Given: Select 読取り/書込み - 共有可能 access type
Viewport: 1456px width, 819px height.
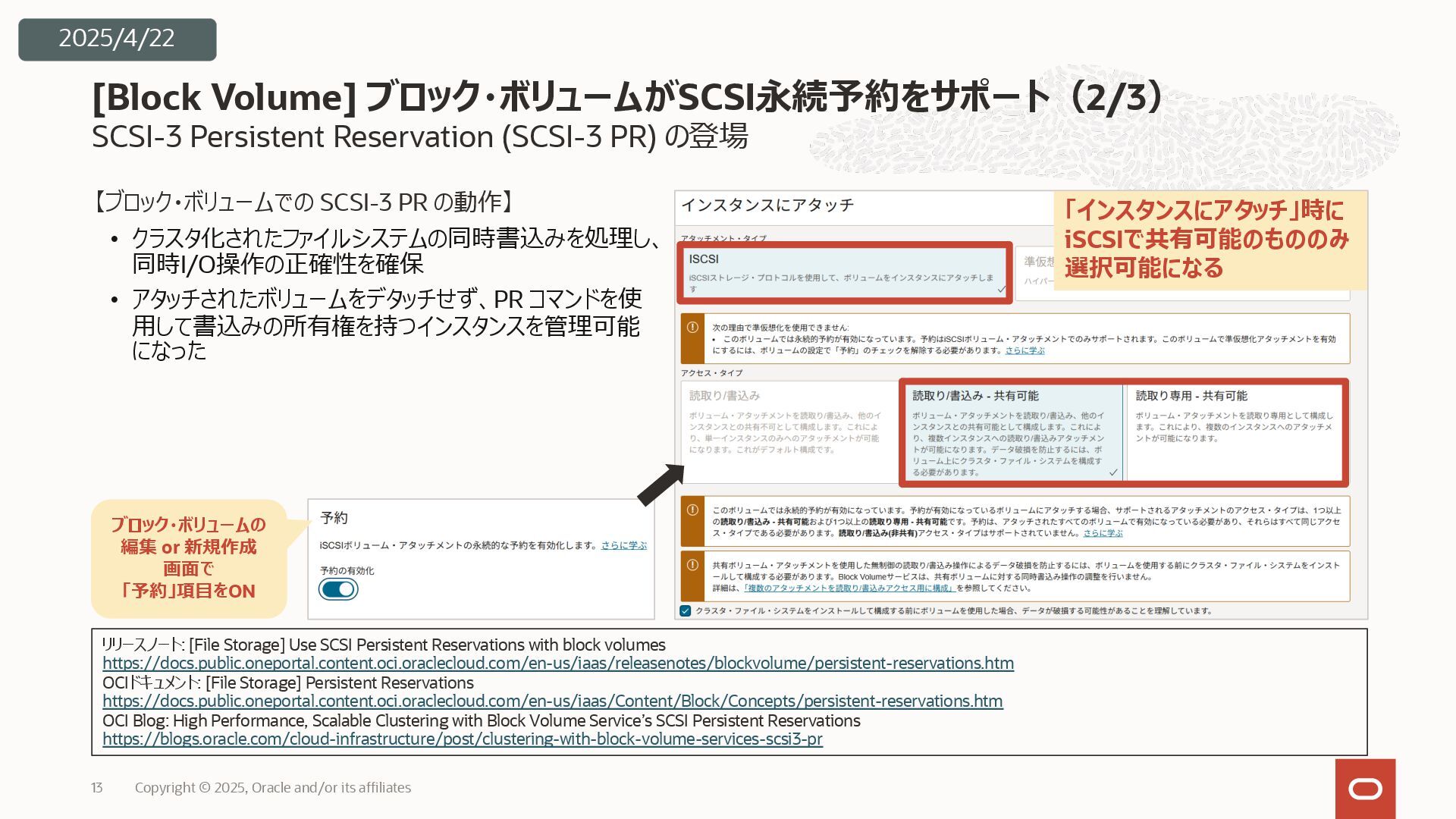Looking at the screenshot, I should (1011, 432).
